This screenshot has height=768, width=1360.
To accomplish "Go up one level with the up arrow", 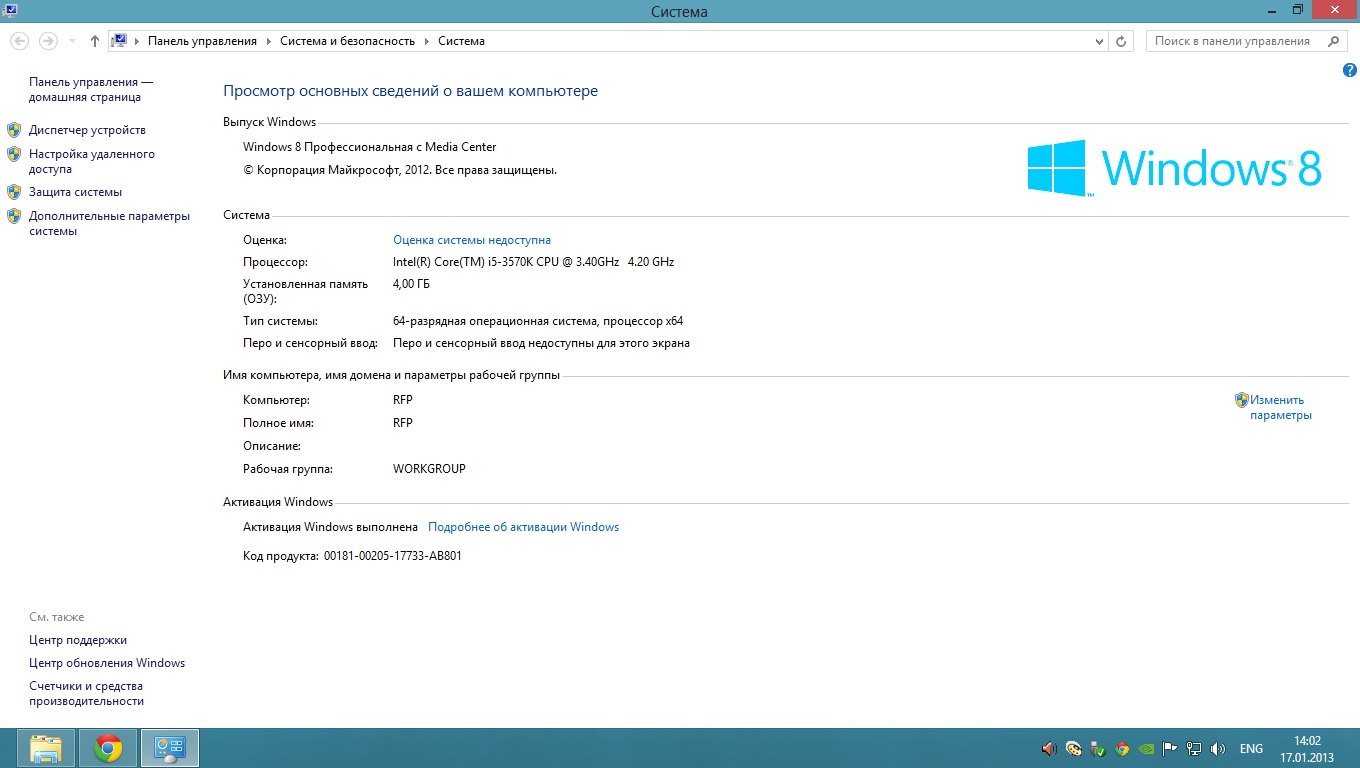I will pyautogui.click(x=95, y=41).
